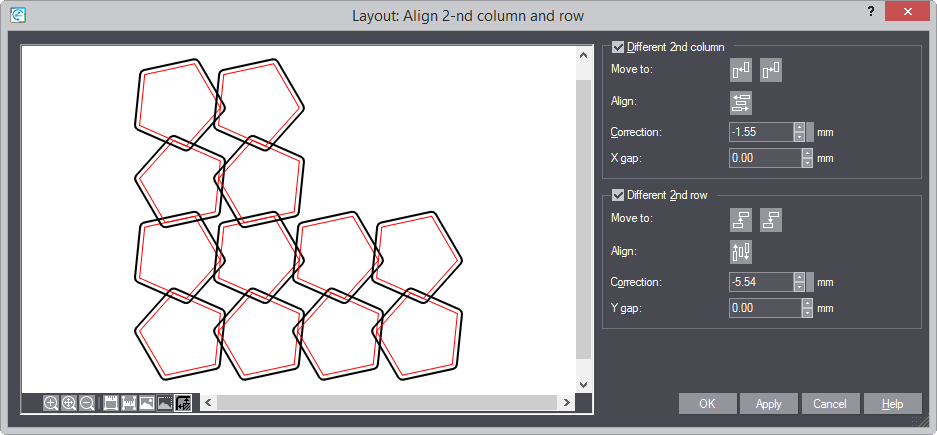This screenshot has width=937, height=435.
Task: Click the column Correction field showing -1.55
Action: tap(761, 132)
